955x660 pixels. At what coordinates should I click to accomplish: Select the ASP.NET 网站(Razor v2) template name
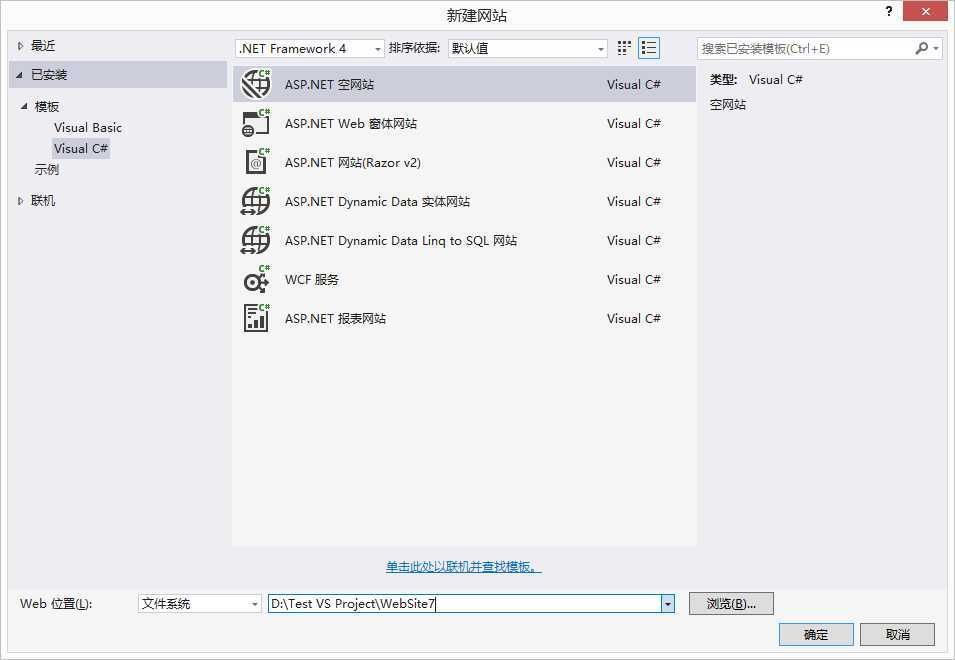coord(353,162)
